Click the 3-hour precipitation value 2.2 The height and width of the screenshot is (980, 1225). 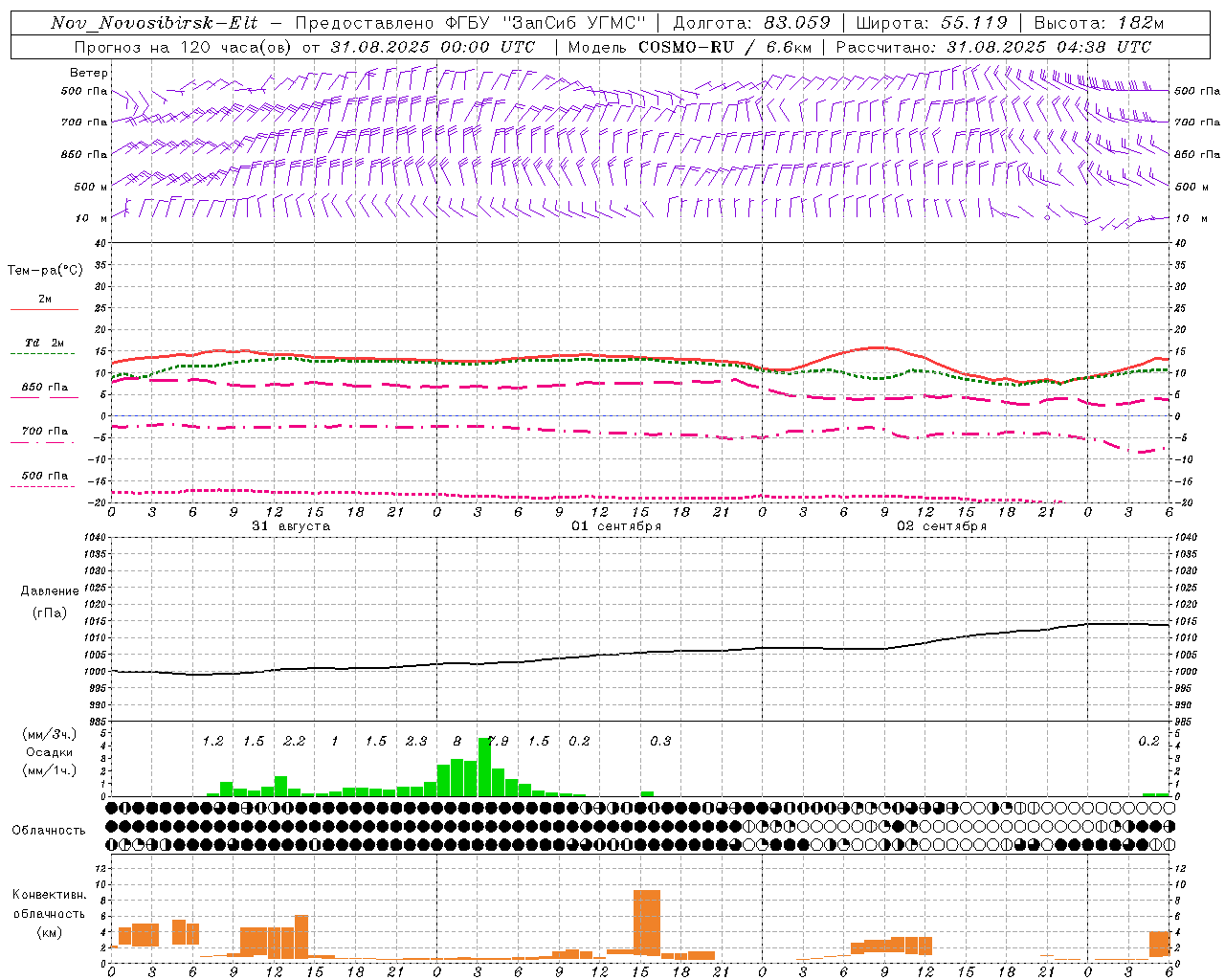[294, 741]
